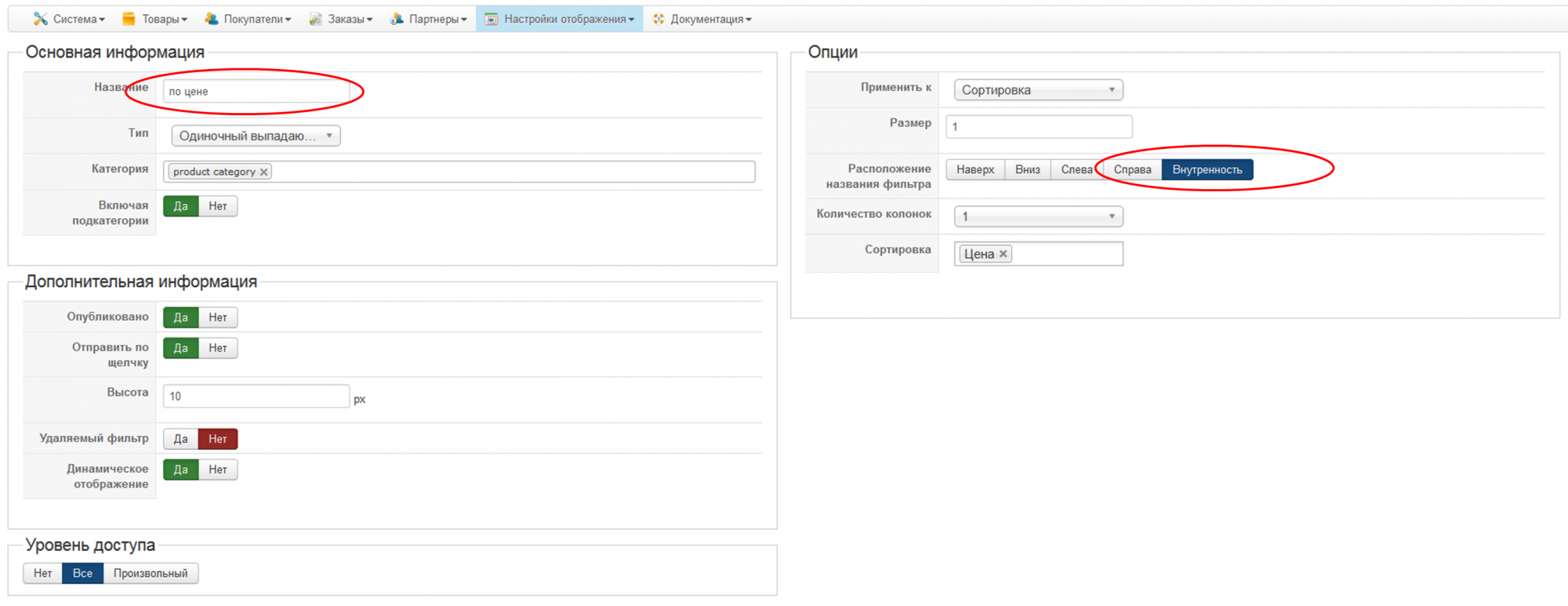The height and width of the screenshot is (606, 1568).
Task: Click the Покупатели people icon
Action: pos(212,19)
